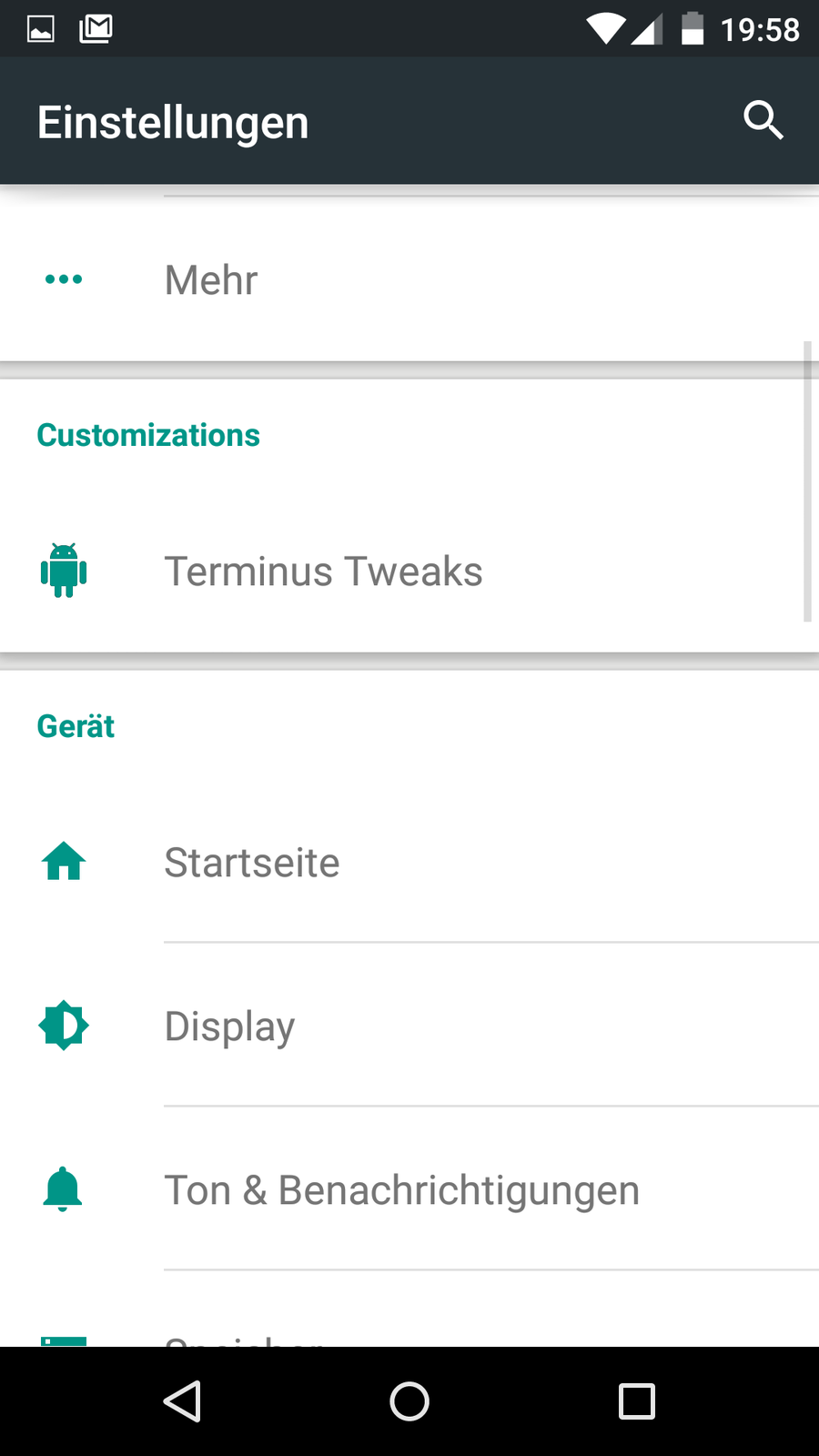Tap the green Android robot icon

coord(64,571)
